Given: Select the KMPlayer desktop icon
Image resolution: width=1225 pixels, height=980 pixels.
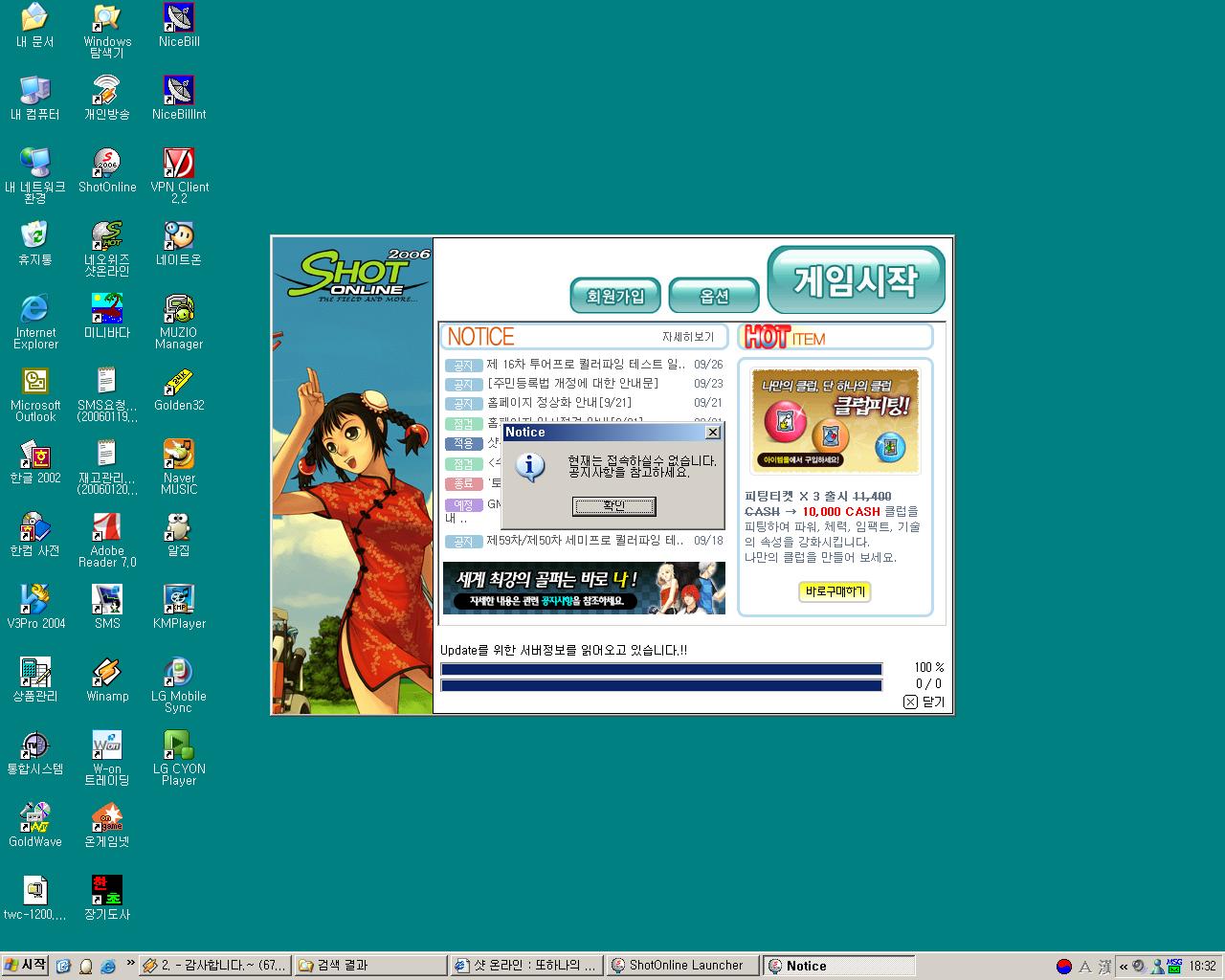Looking at the screenshot, I should point(179,608).
